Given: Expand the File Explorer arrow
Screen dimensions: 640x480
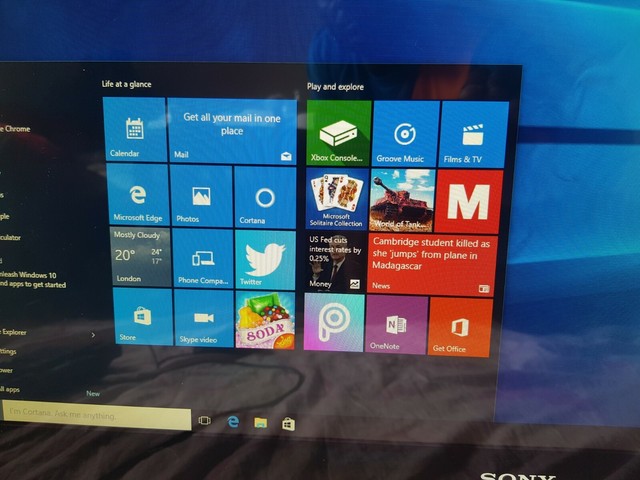Looking at the screenshot, I should pyautogui.click(x=93, y=335).
